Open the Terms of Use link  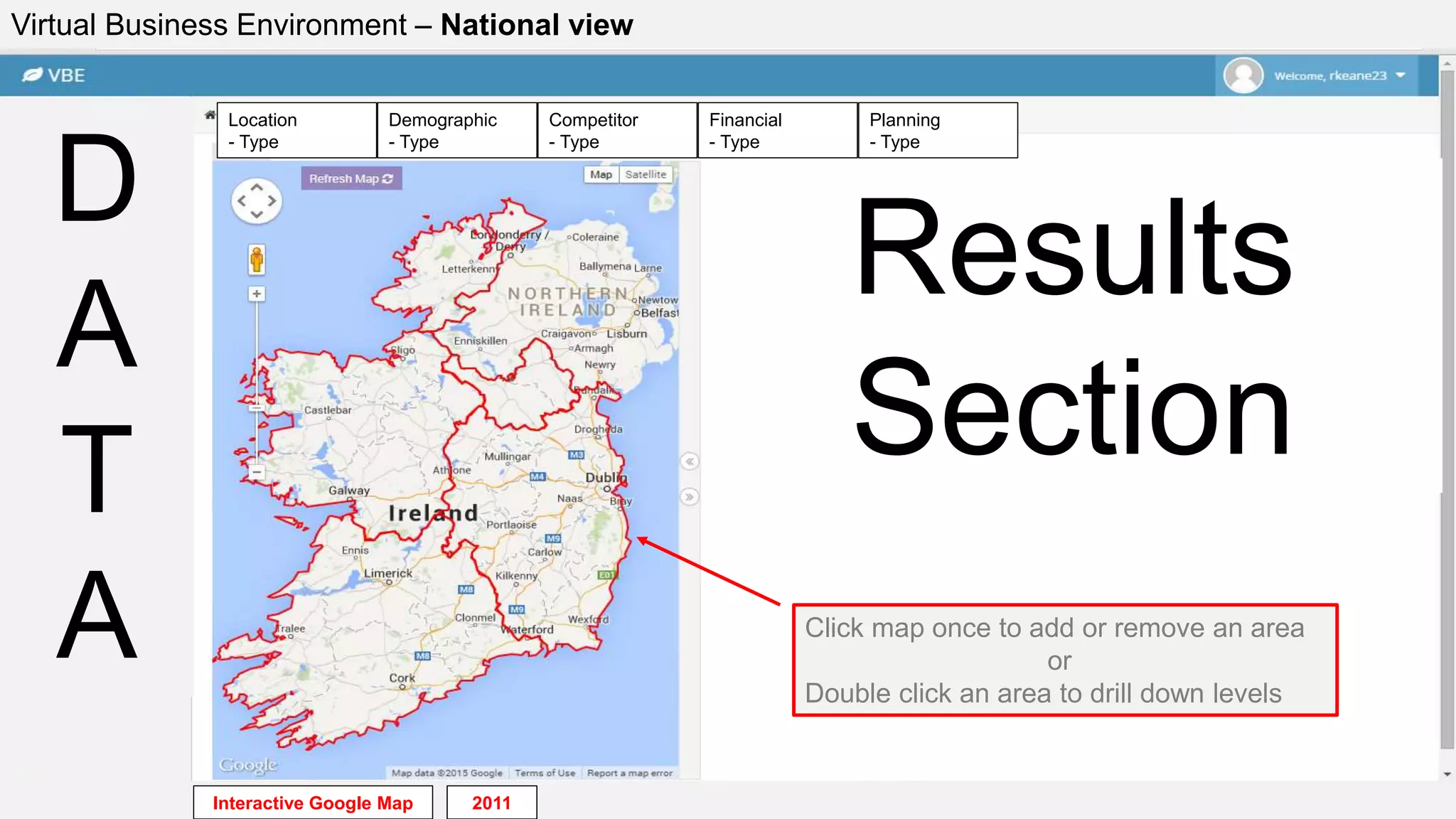[x=545, y=773]
